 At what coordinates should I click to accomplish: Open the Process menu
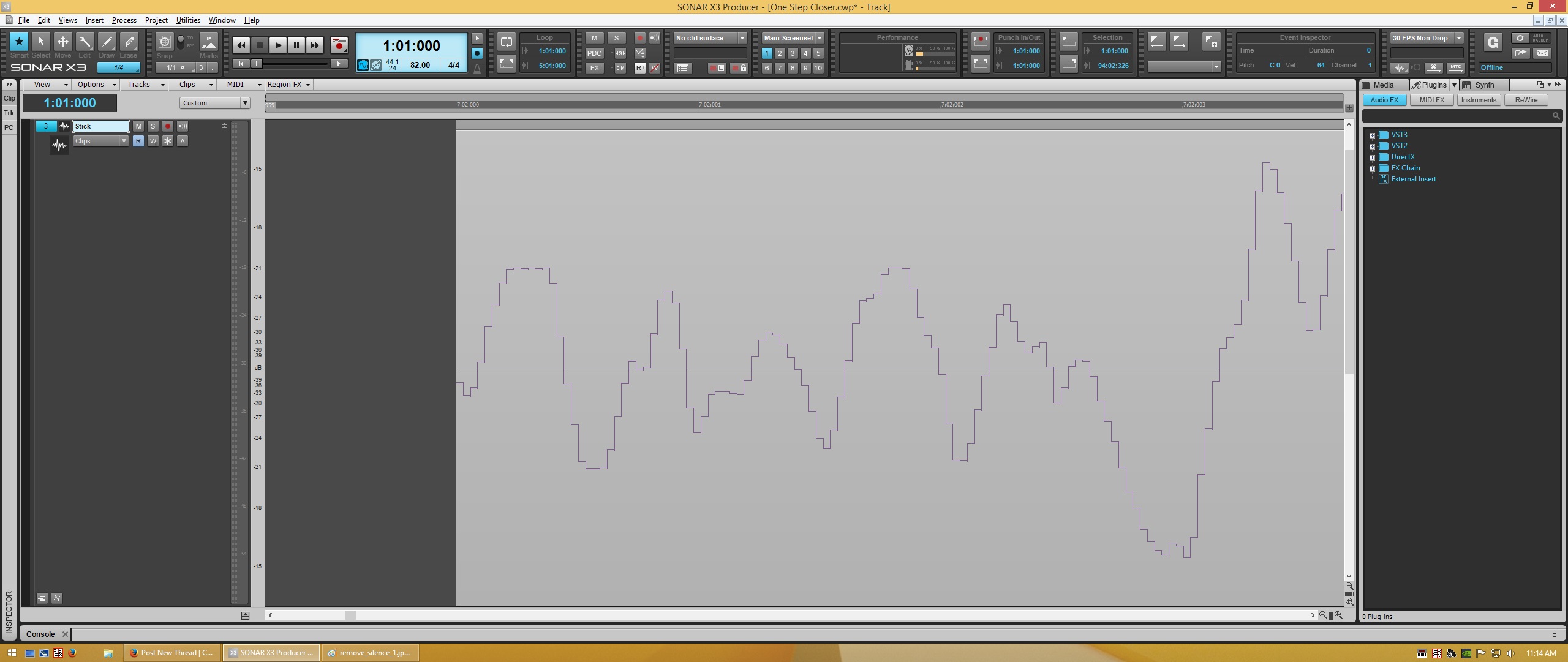tap(124, 20)
